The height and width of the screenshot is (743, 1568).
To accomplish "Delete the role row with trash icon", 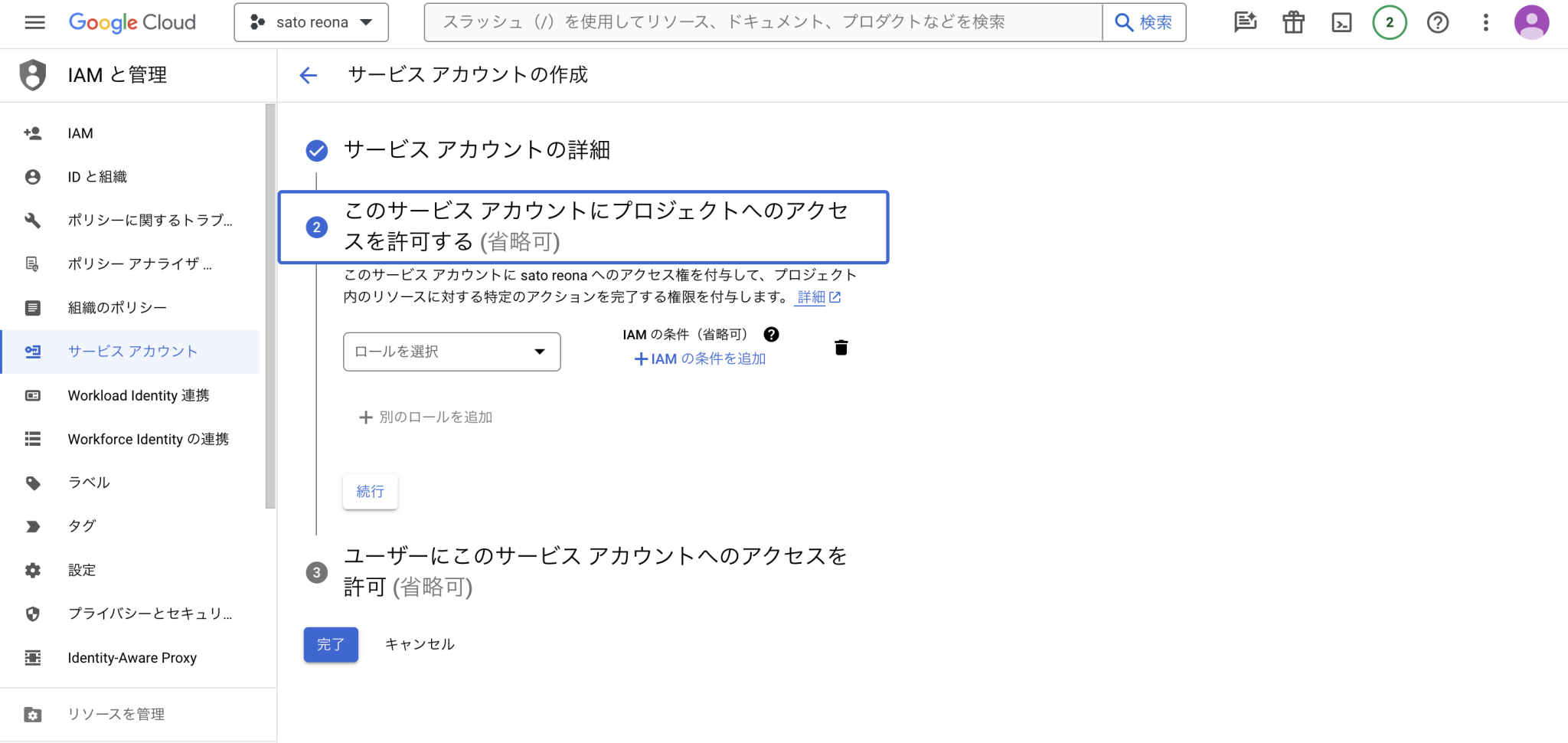I will click(841, 347).
